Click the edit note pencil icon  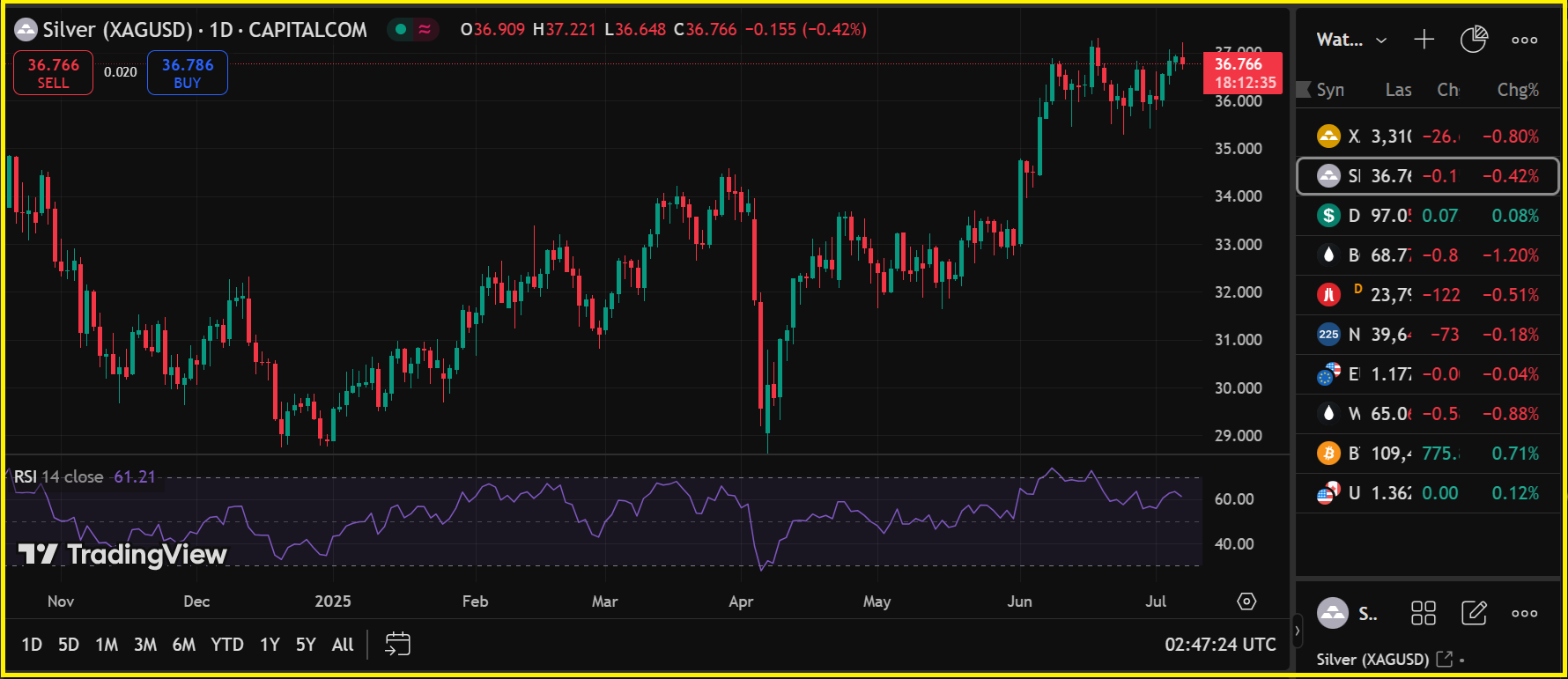pos(1474,613)
